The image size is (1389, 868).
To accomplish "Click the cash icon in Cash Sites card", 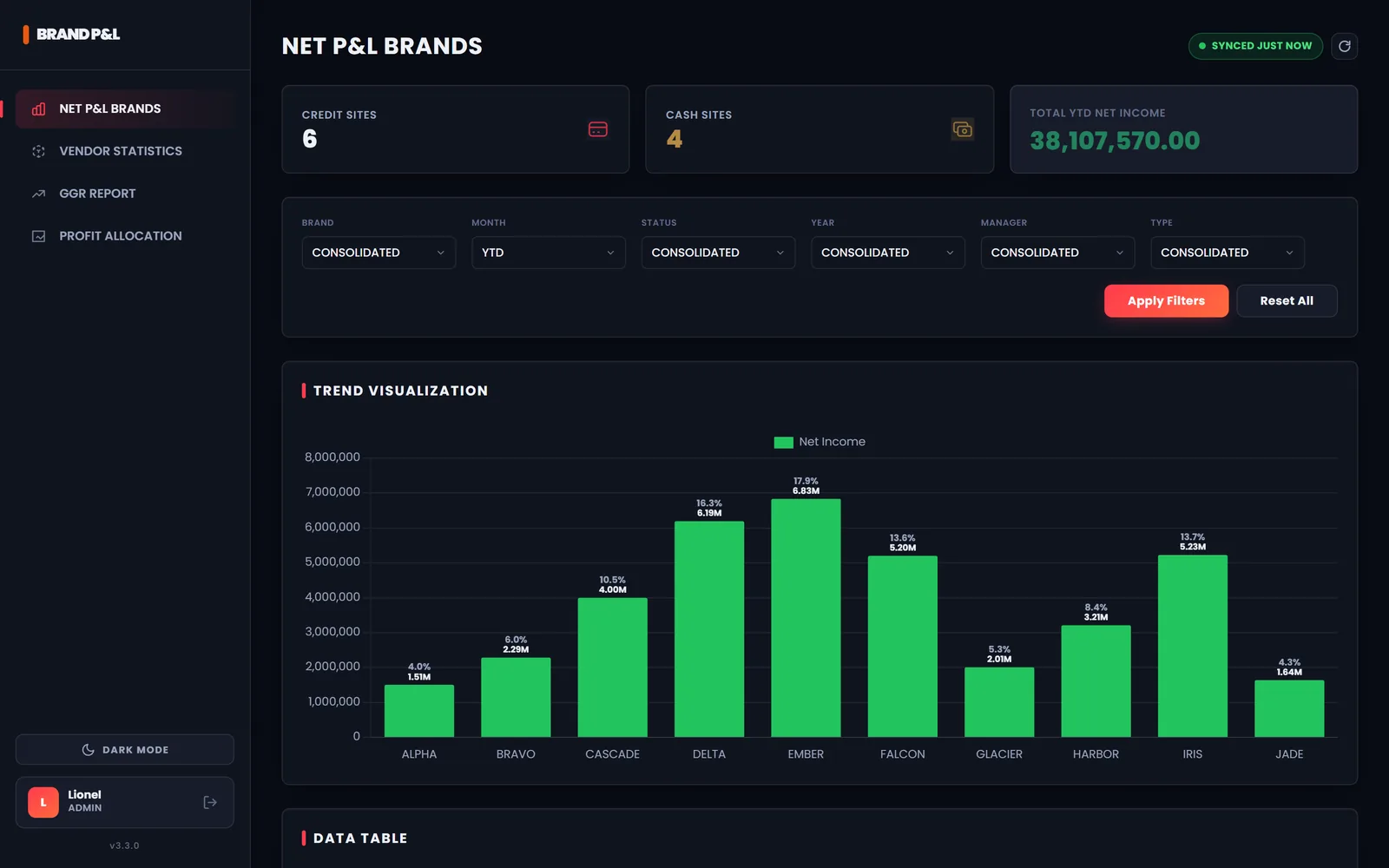I will click(x=962, y=129).
